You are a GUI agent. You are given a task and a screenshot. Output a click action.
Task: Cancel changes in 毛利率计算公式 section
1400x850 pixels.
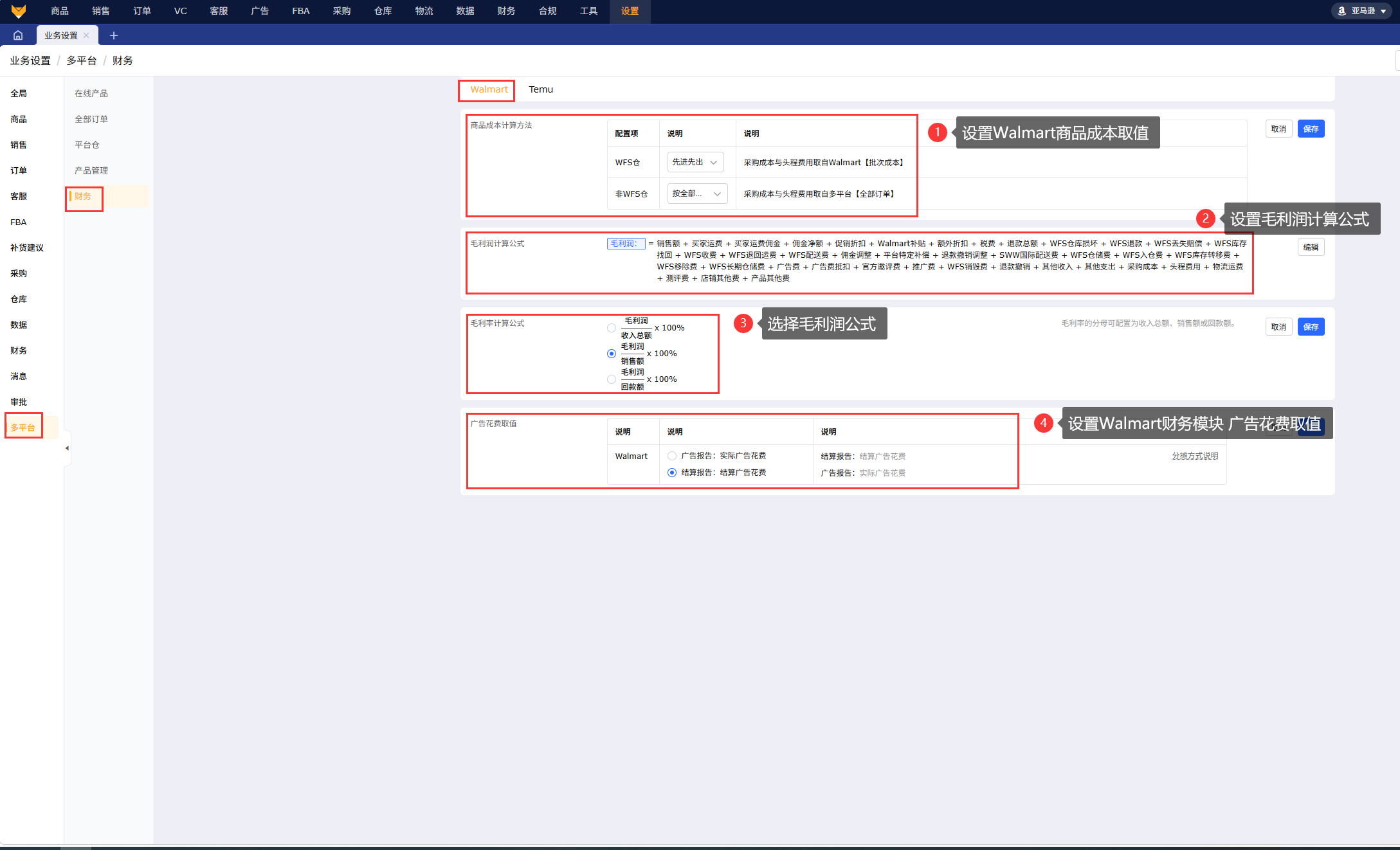(x=1278, y=327)
